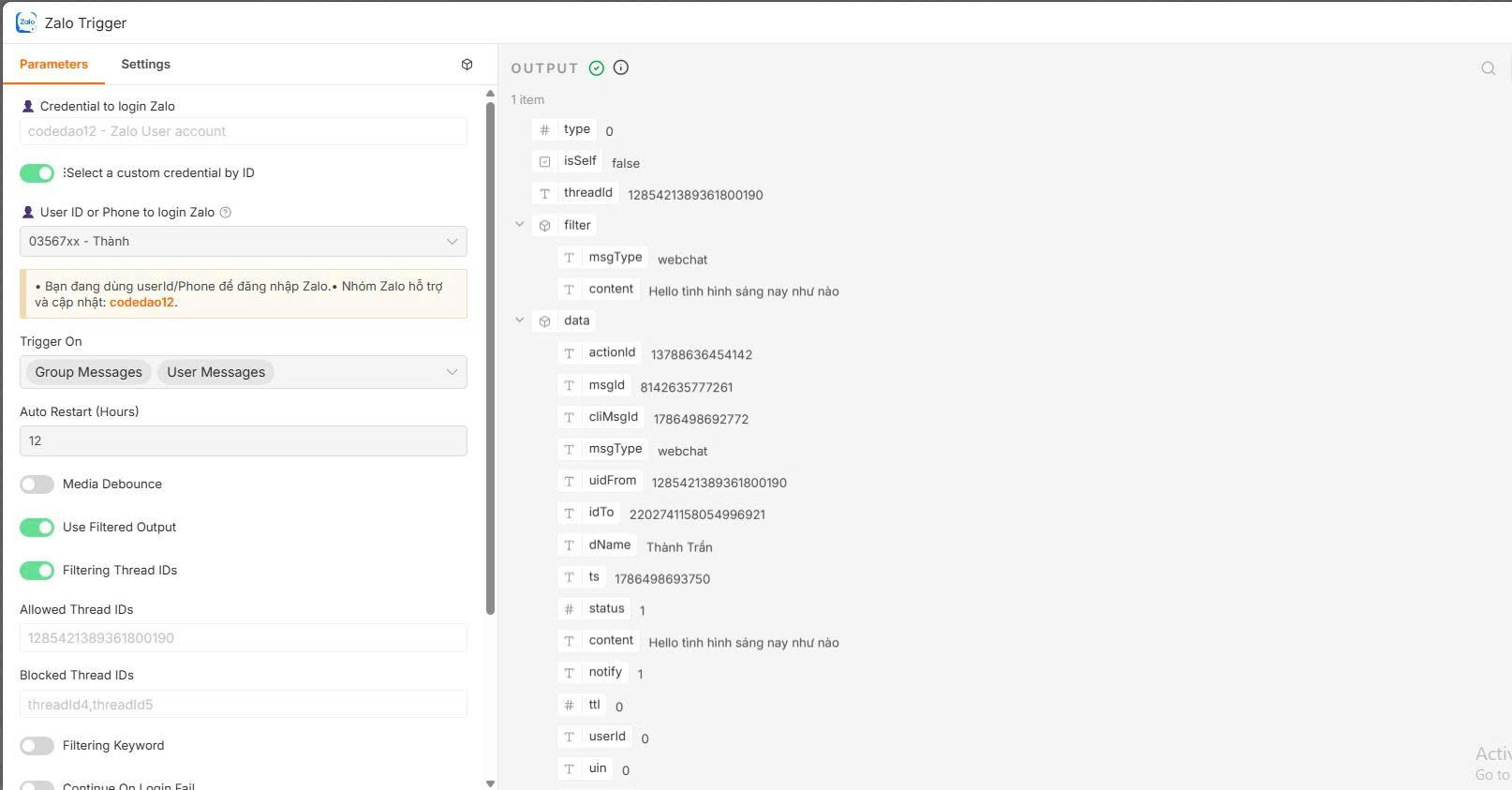Click the object cube icon of filter
1512x790 pixels.
point(544,226)
